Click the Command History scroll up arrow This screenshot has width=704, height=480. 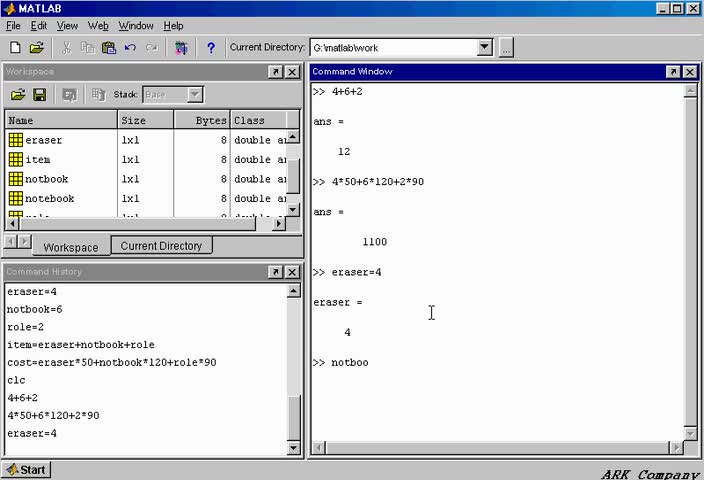pos(294,291)
